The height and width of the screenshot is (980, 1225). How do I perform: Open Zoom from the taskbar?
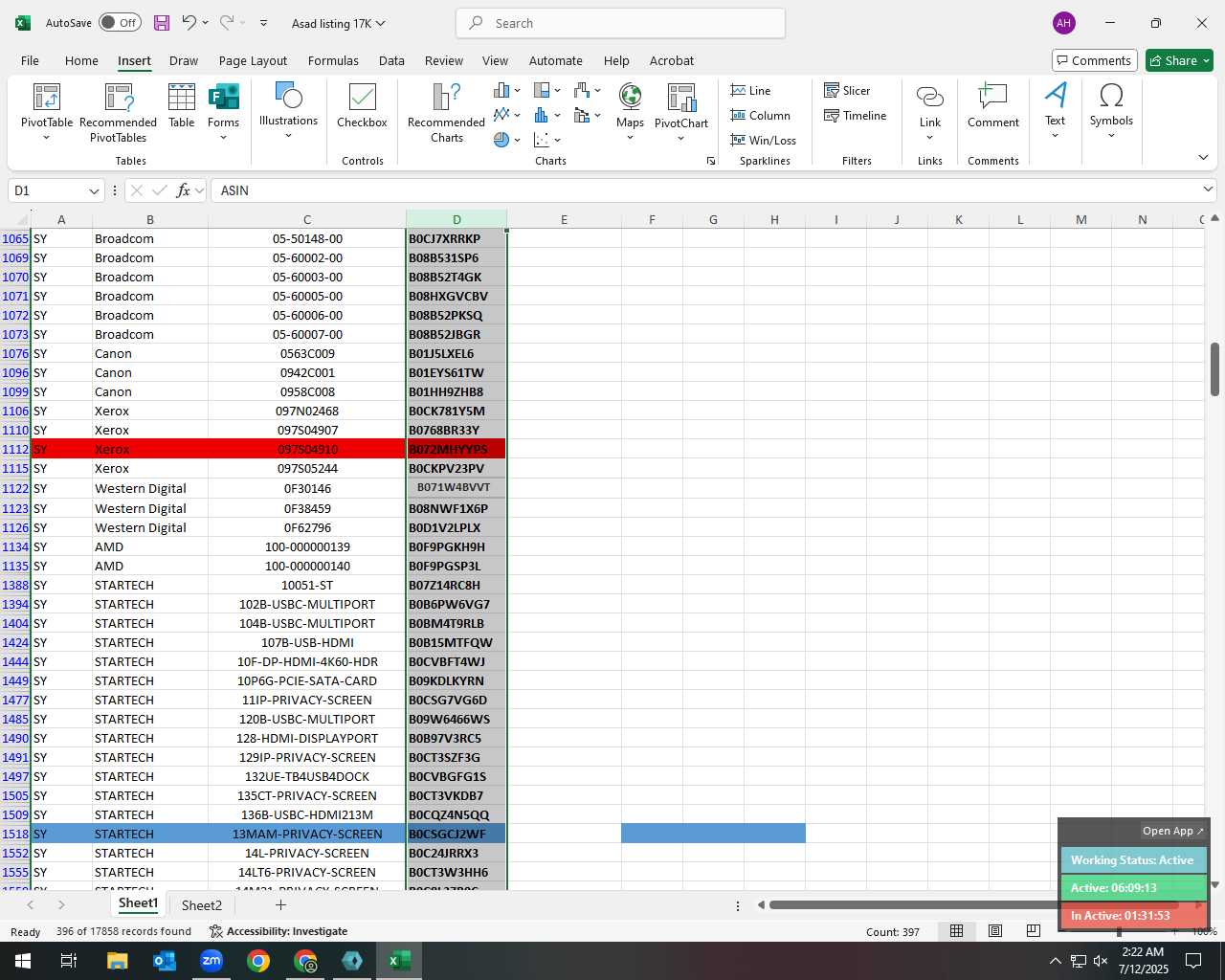coord(211,961)
